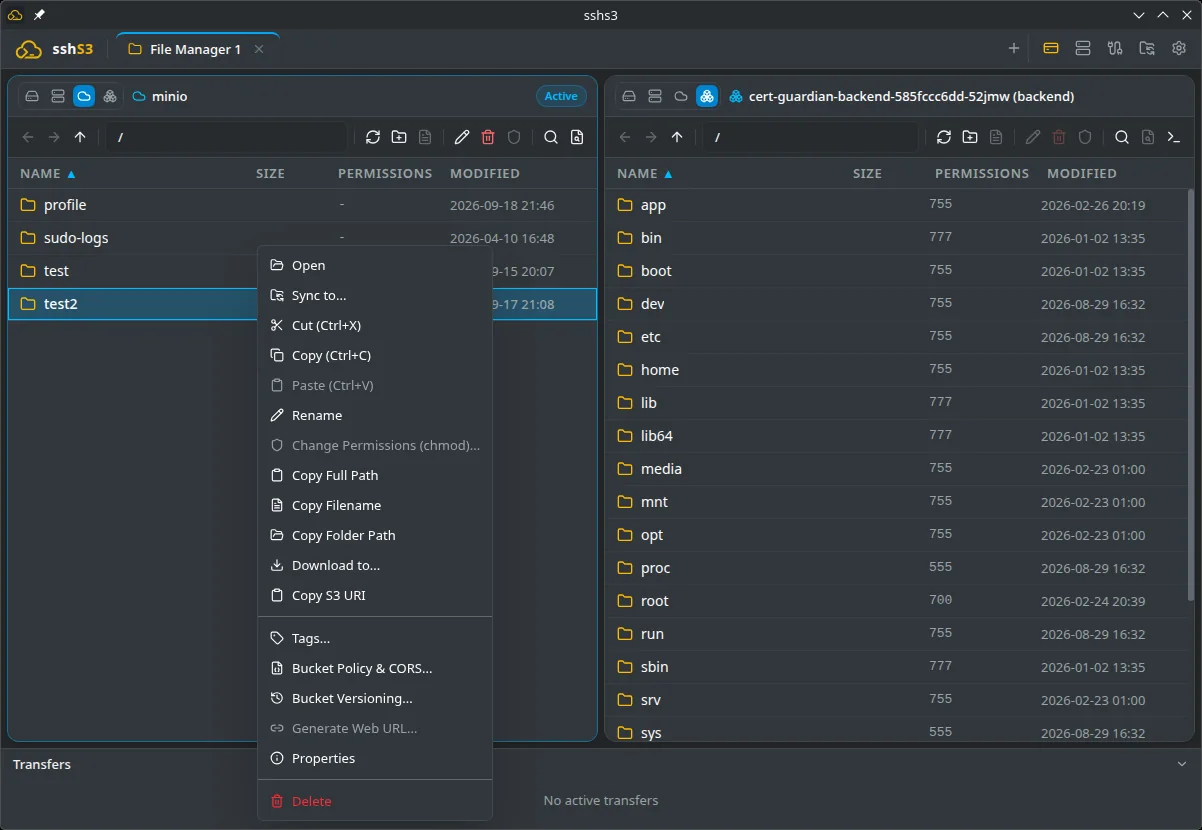Viewport: 1202px width, 830px height.
Task: Click the rename pencil icon in minio toolbar
Action: (462, 137)
